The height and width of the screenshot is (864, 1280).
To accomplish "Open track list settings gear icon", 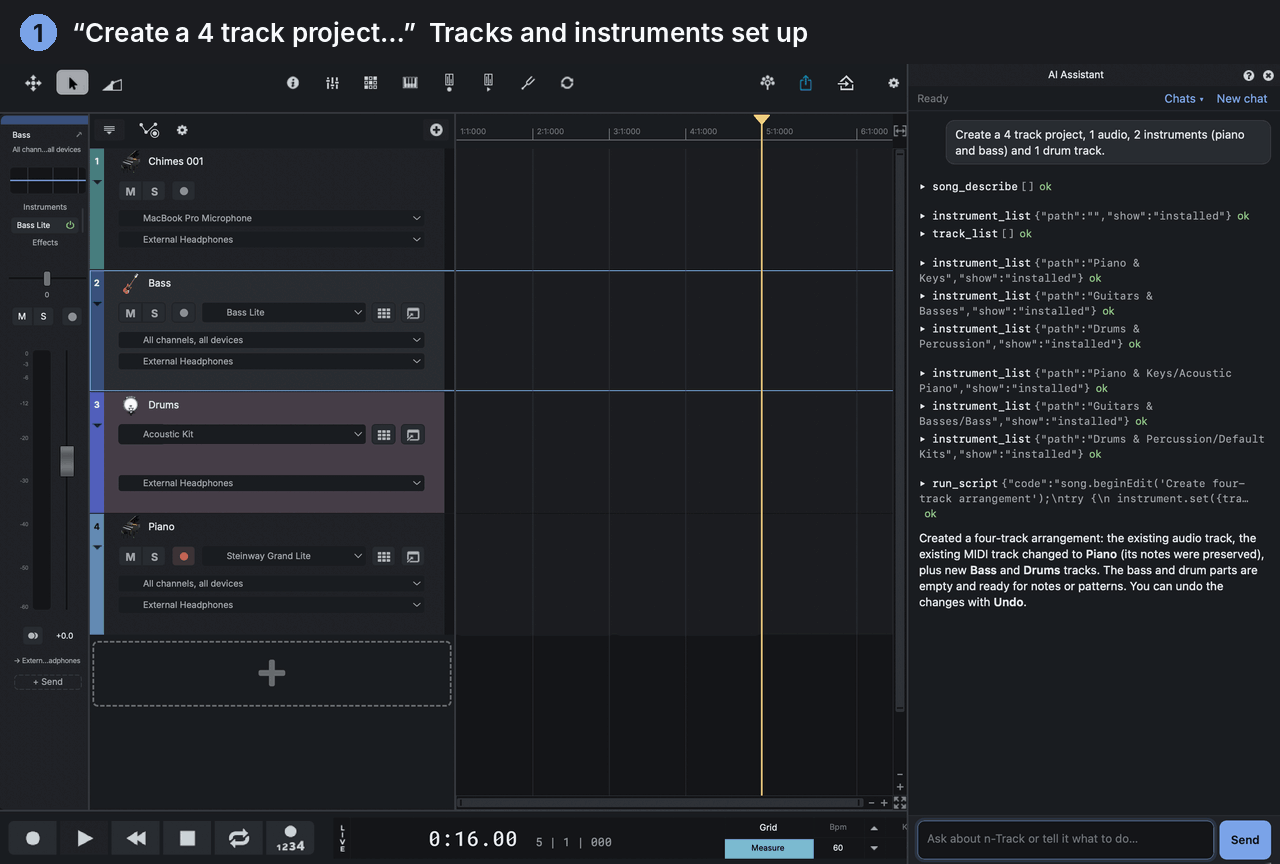I will (182, 130).
